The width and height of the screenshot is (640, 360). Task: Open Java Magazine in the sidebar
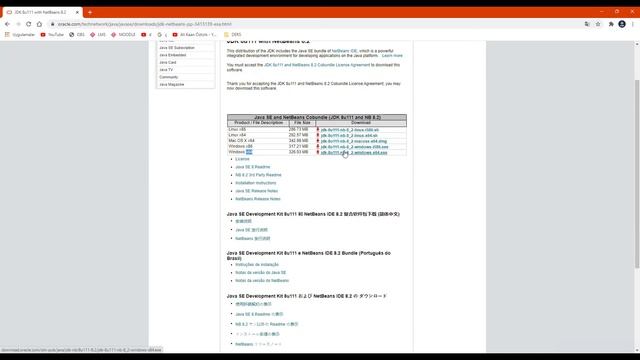tap(172, 84)
